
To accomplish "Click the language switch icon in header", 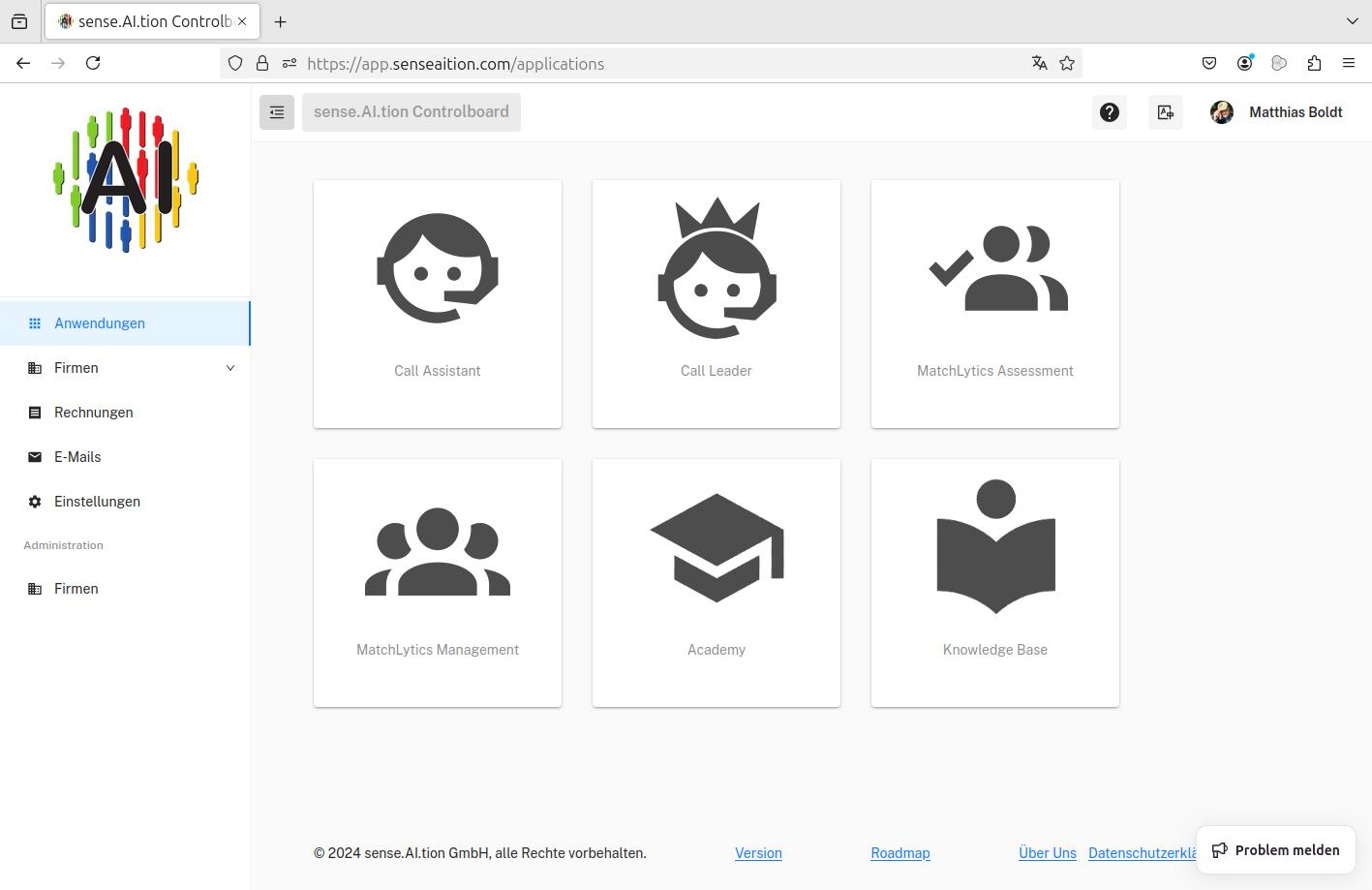I will [x=1166, y=112].
